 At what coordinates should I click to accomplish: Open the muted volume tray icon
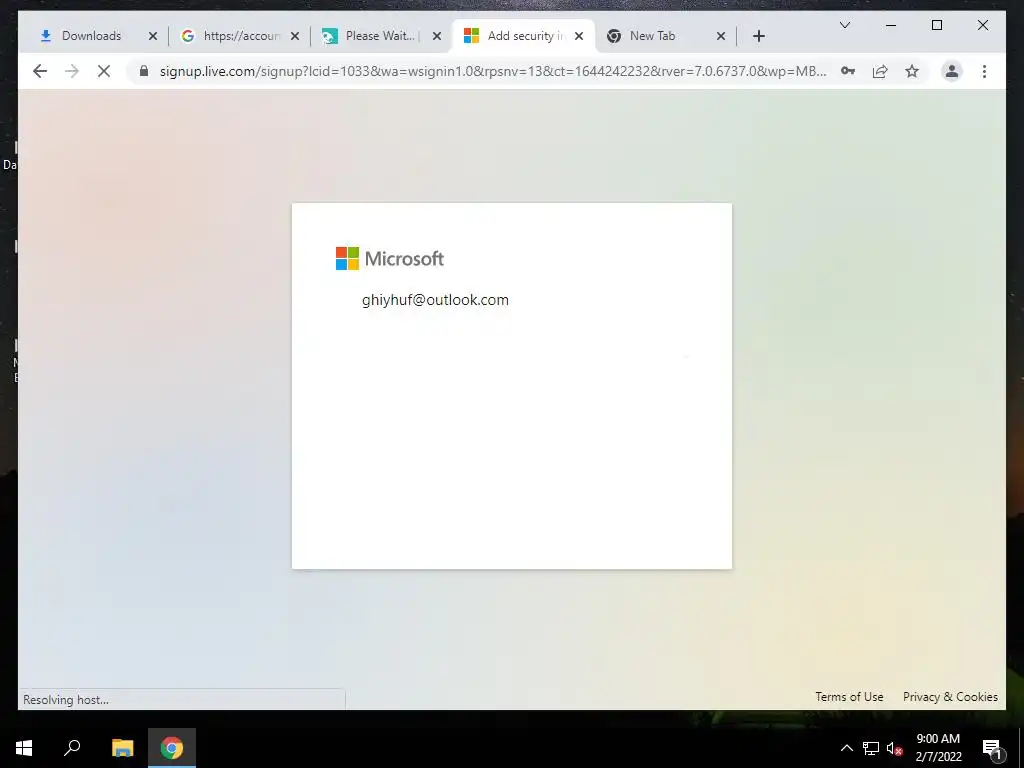click(895, 748)
